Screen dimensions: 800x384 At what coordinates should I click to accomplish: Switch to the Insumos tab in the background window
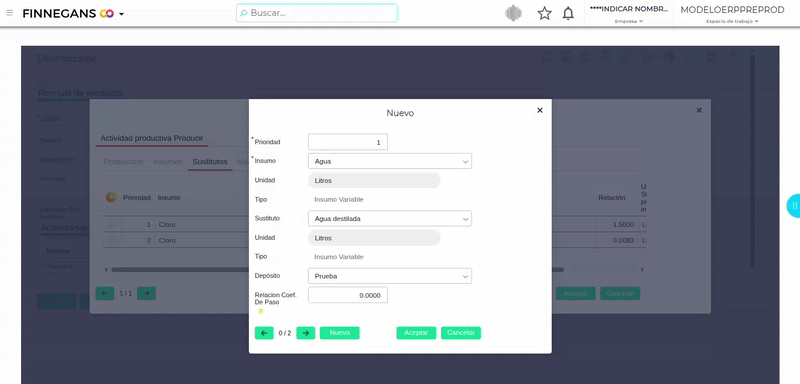pyautogui.click(x=168, y=162)
